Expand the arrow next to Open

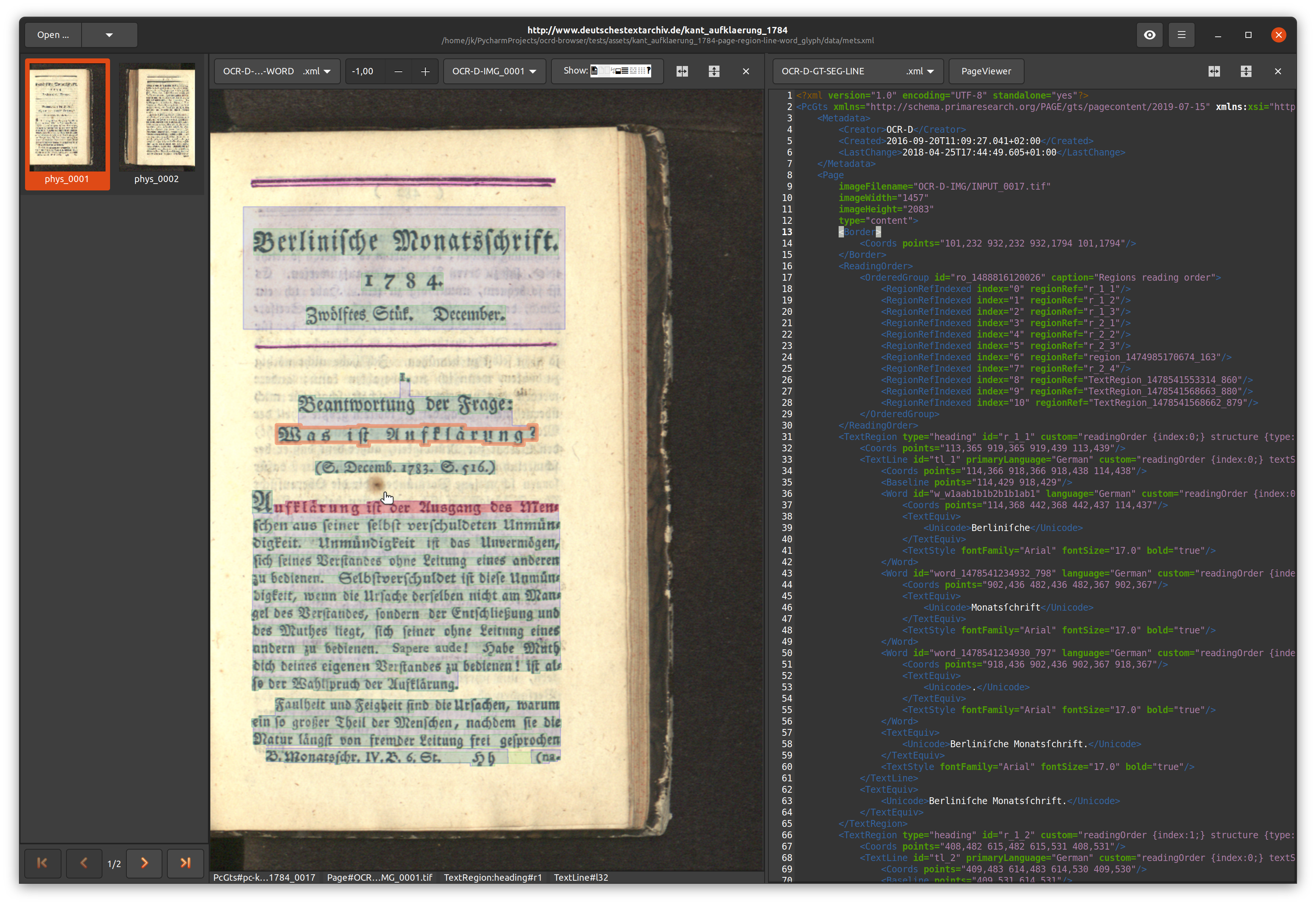click(x=109, y=35)
